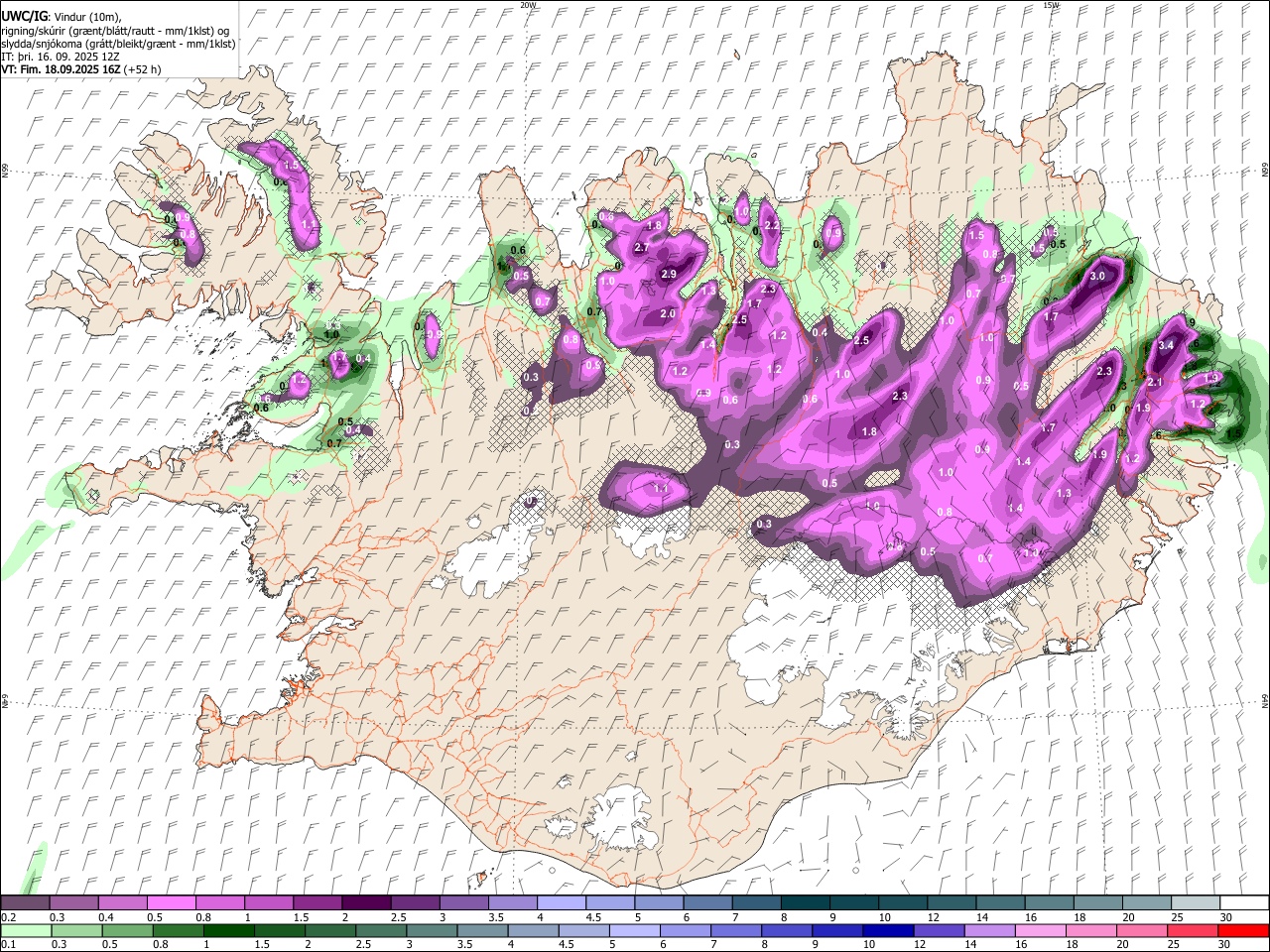The height and width of the screenshot is (952, 1270).
Task: Select rain legend swatch between 3.5 and 4
Action: point(482,930)
